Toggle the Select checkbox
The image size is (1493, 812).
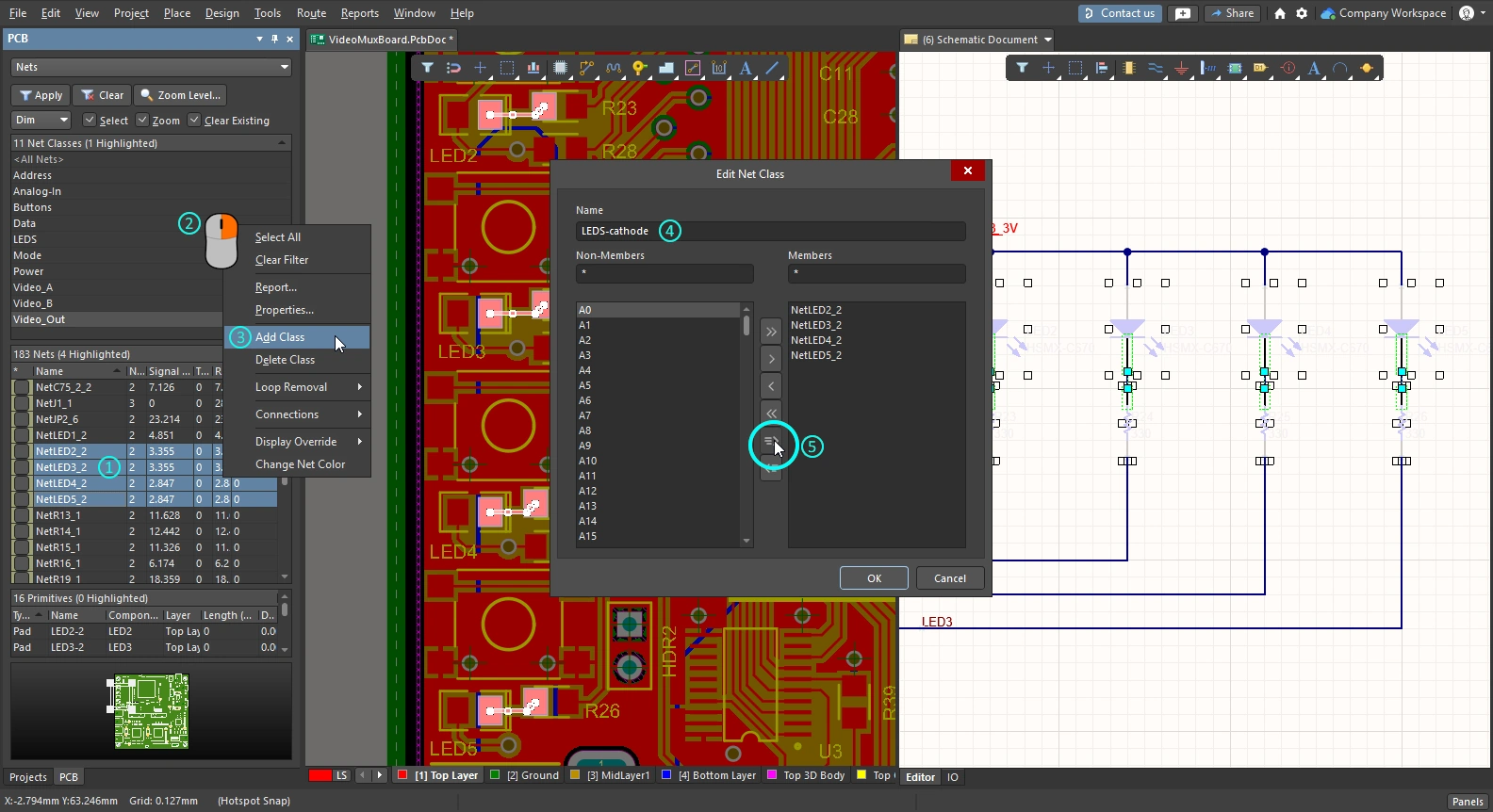pos(90,121)
